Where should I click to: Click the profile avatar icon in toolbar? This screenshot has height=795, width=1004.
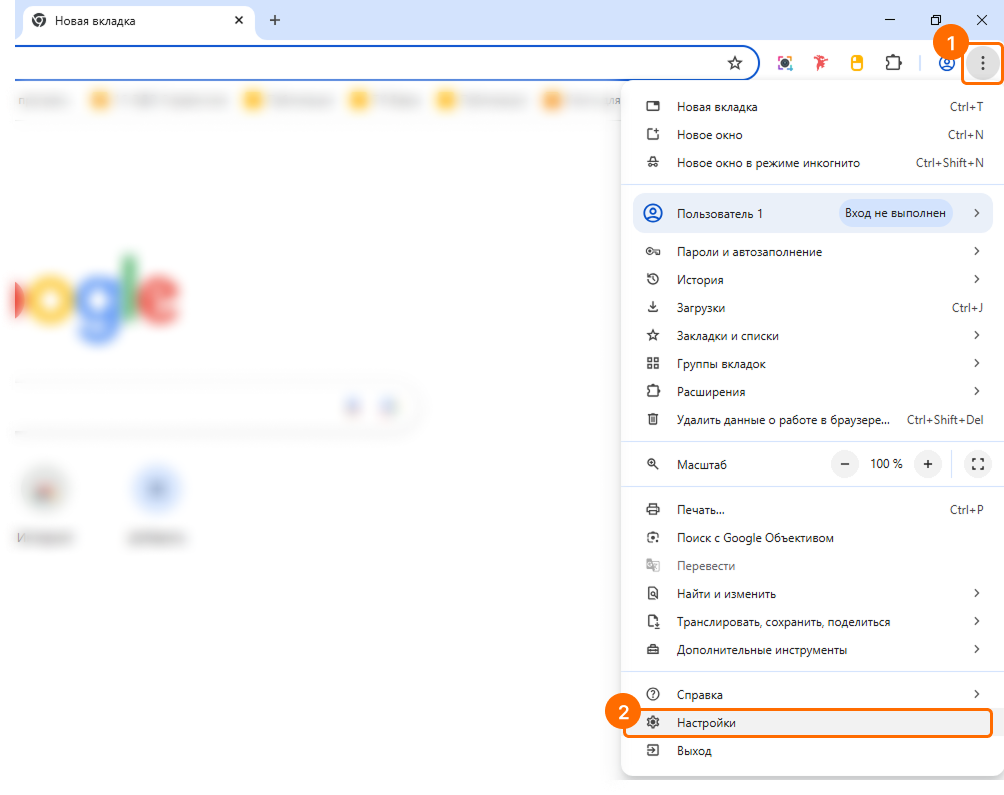[946, 64]
